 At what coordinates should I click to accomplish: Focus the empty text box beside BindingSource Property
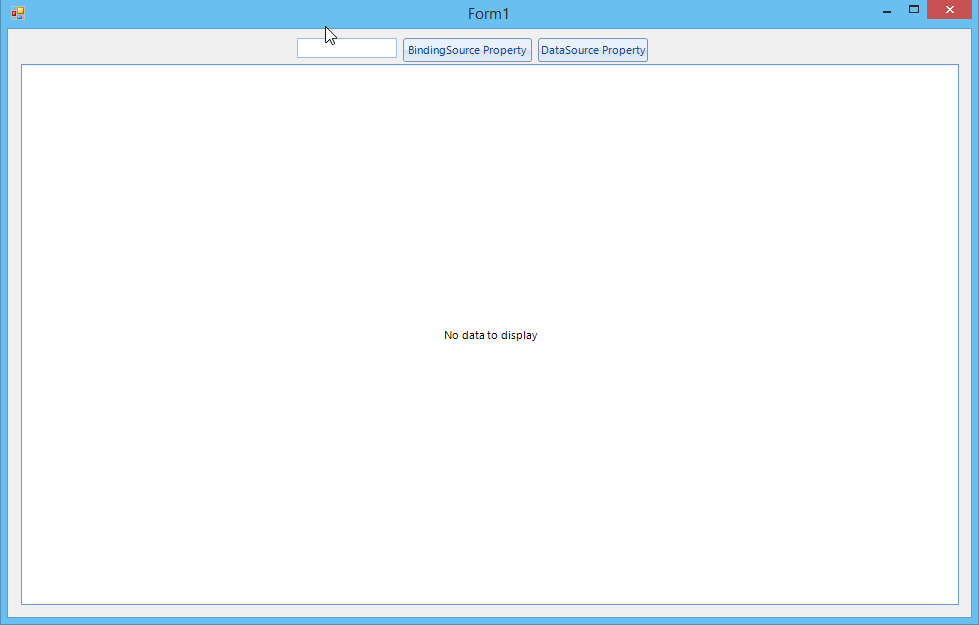[x=347, y=48]
